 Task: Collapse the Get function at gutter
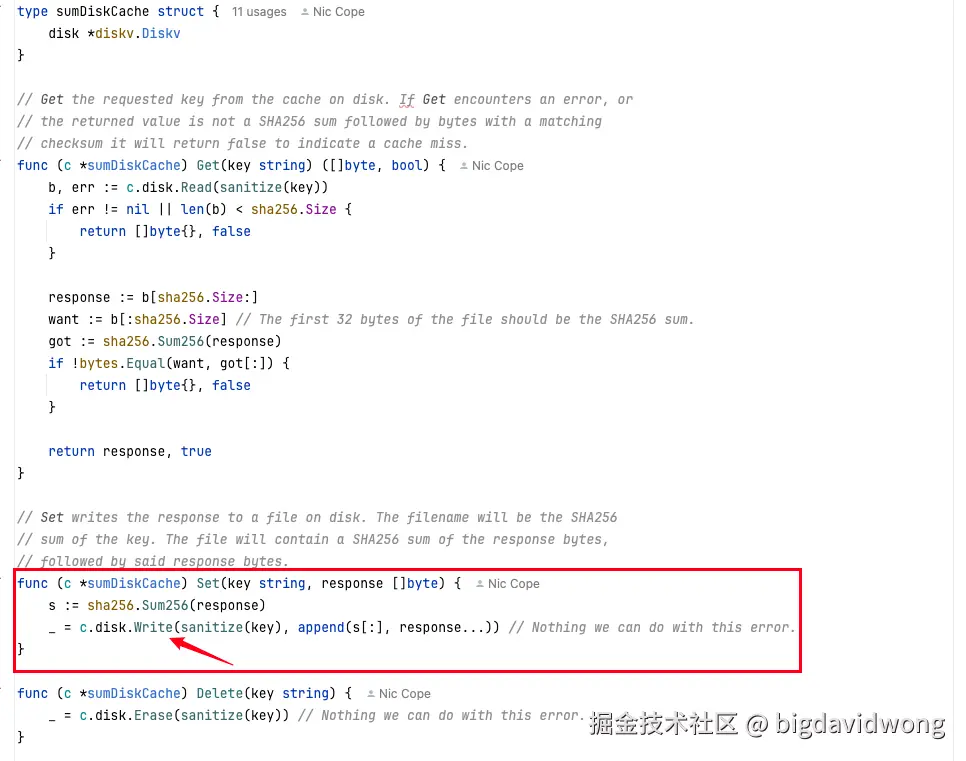point(2,161)
